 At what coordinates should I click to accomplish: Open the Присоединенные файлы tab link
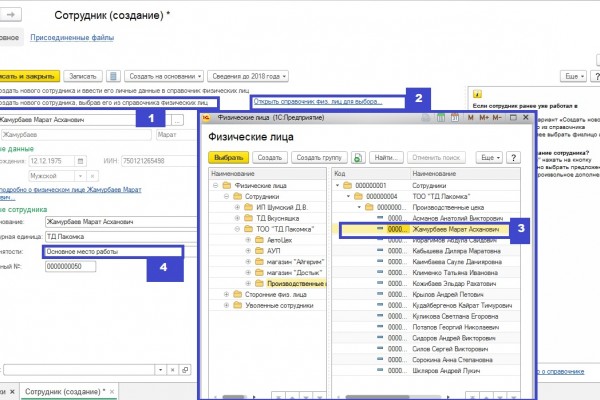tap(72, 38)
